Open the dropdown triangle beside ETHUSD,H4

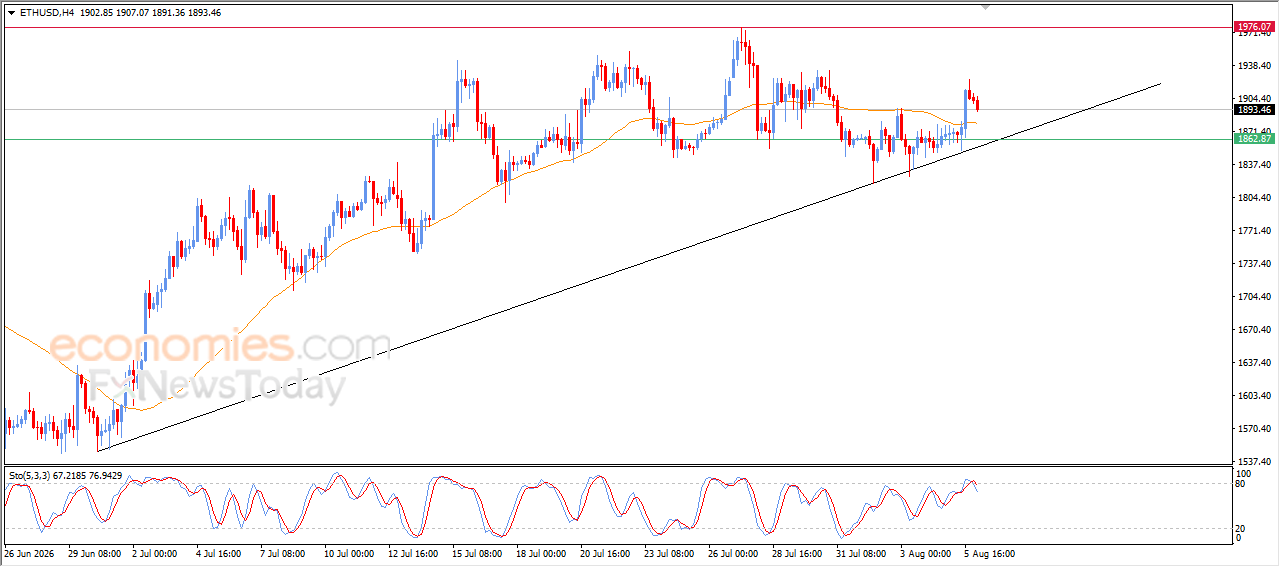tap(12, 13)
